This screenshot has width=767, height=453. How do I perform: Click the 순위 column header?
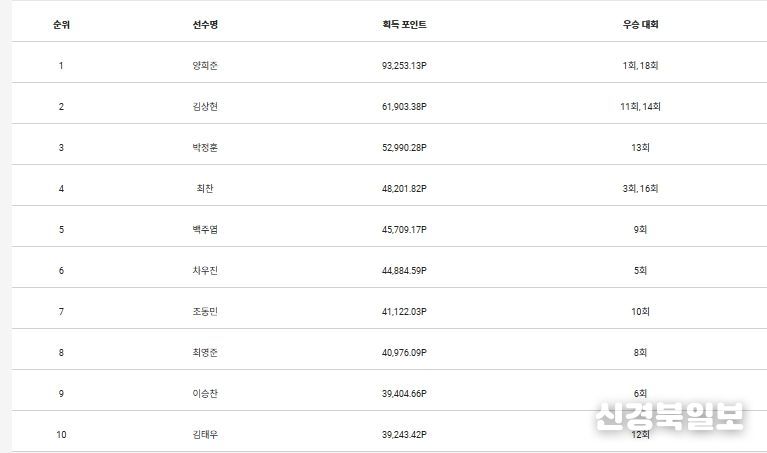coord(61,24)
